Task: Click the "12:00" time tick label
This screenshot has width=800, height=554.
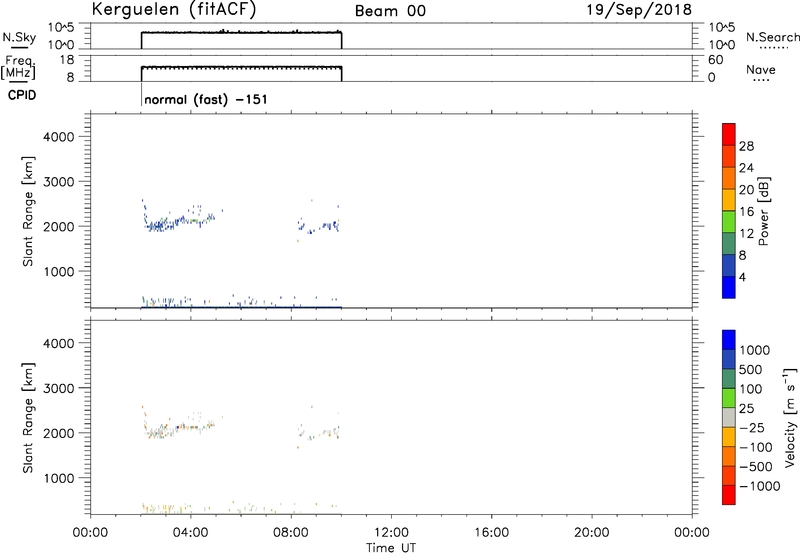Action: click(x=391, y=533)
